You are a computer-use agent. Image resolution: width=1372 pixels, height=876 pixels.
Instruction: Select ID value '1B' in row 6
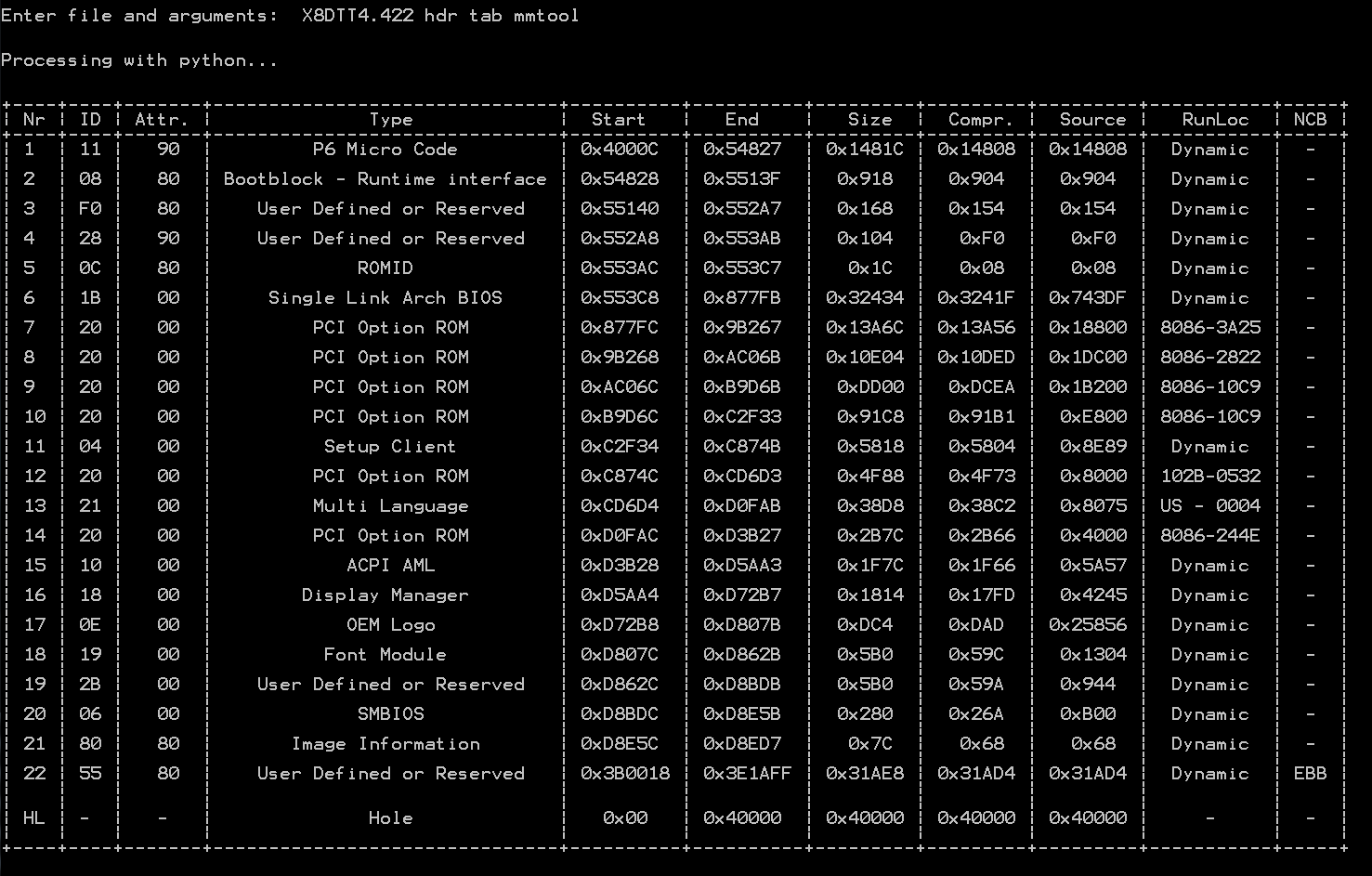tap(90, 297)
